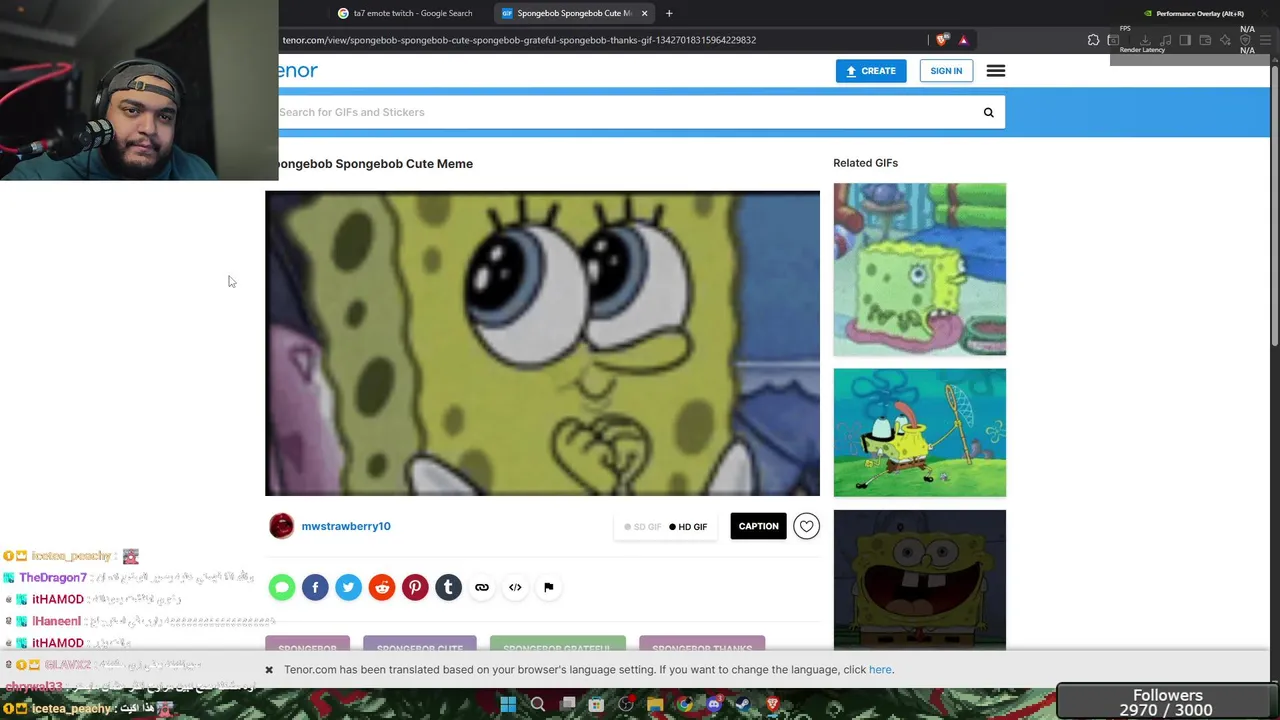The image size is (1280, 720).
Task: Report the GIF with the flag icon
Action: point(548,587)
